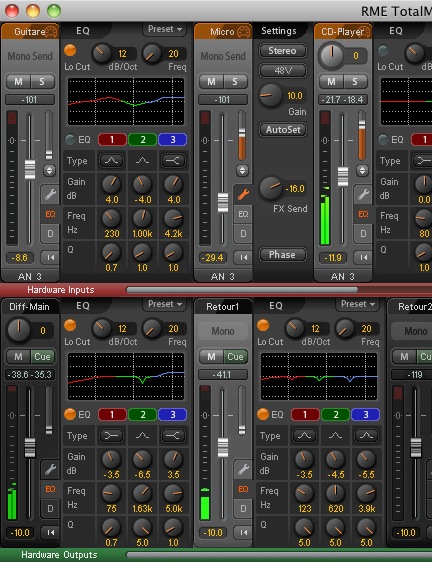The width and height of the screenshot is (432, 562).
Task: Click AN 3 routing selector under Micro
Action: tap(223, 276)
